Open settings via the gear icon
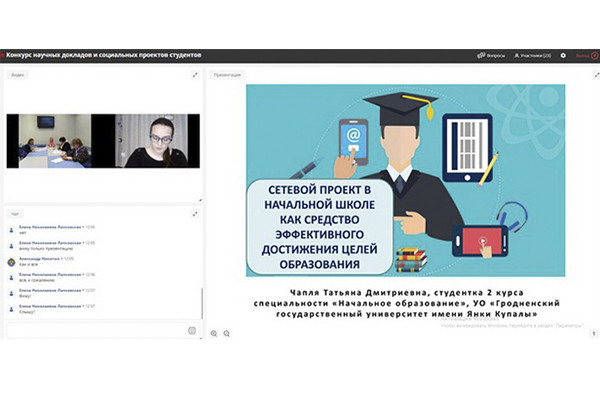This screenshot has width=600, height=400. pyautogui.click(x=563, y=56)
